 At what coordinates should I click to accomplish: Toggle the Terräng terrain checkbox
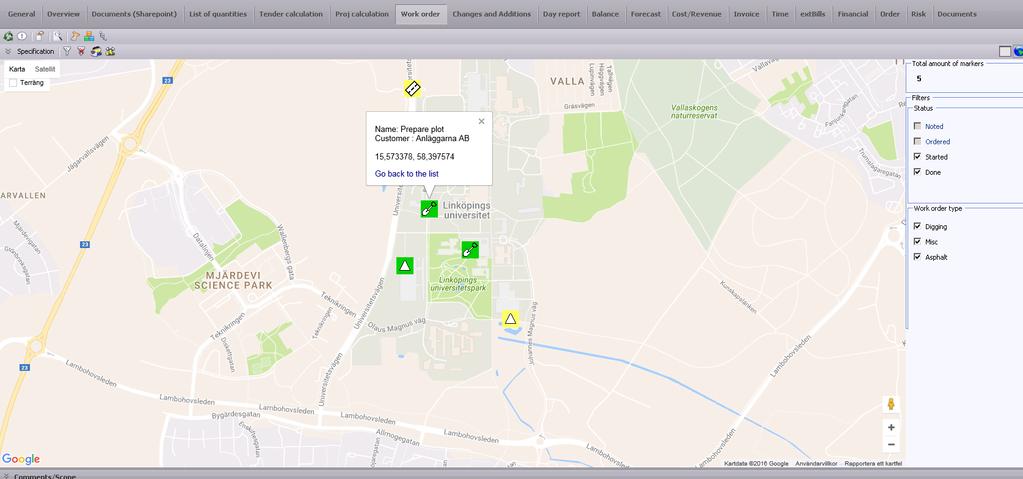click(x=13, y=83)
